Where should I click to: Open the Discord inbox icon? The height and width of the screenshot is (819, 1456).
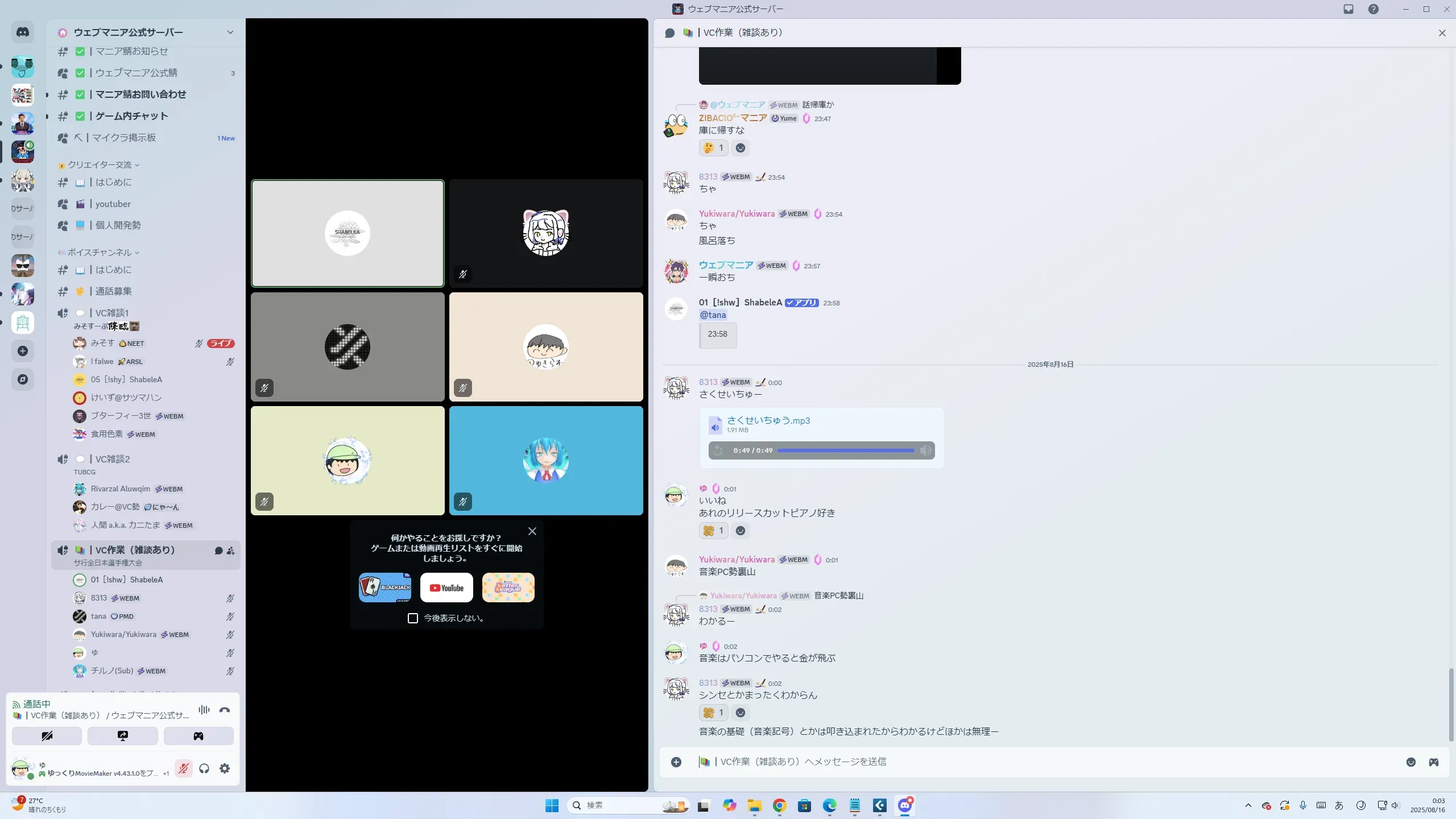[1349, 9]
